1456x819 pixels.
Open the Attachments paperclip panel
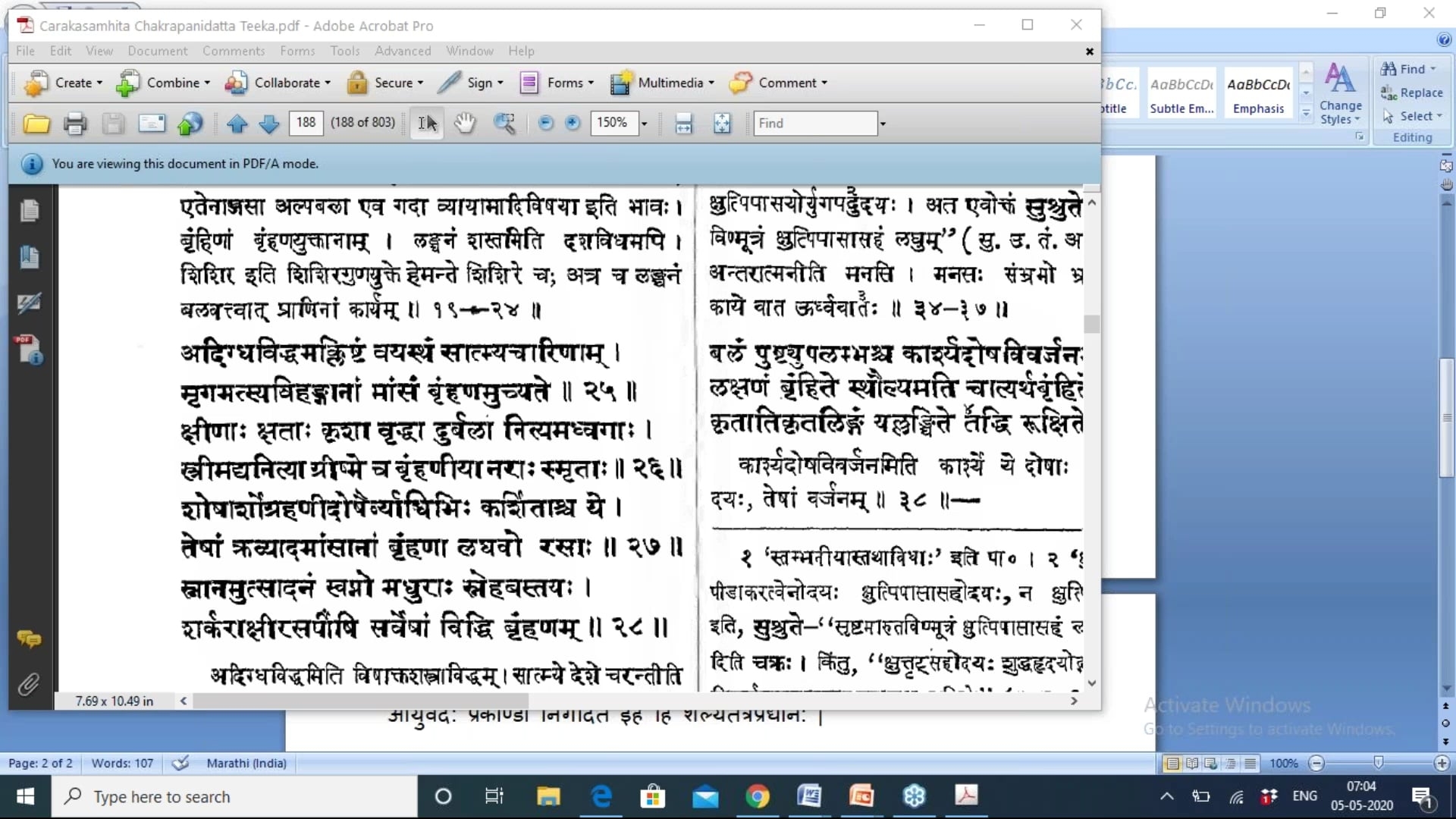(x=29, y=685)
